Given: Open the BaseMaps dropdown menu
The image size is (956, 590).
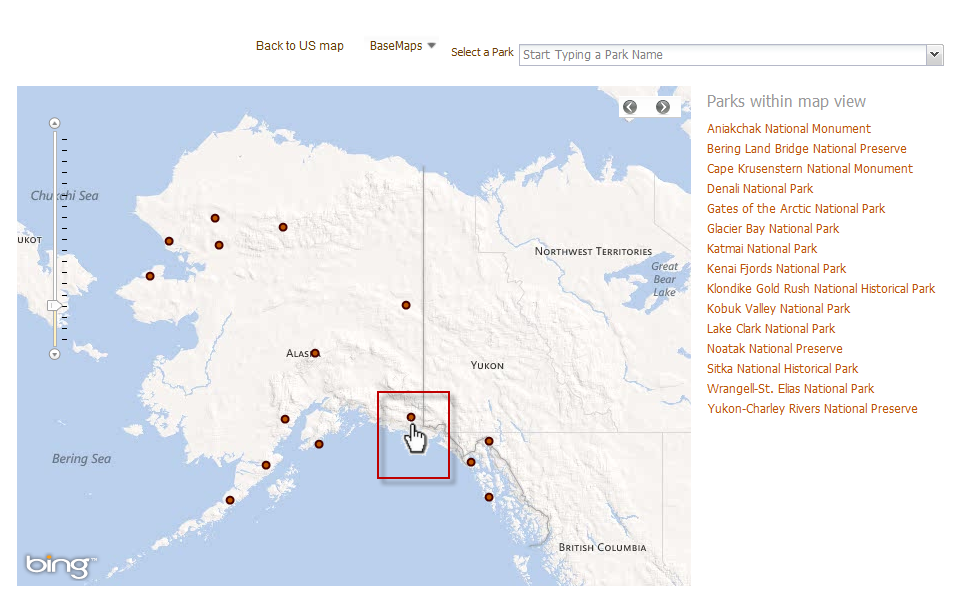Looking at the screenshot, I should [x=402, y=46].
